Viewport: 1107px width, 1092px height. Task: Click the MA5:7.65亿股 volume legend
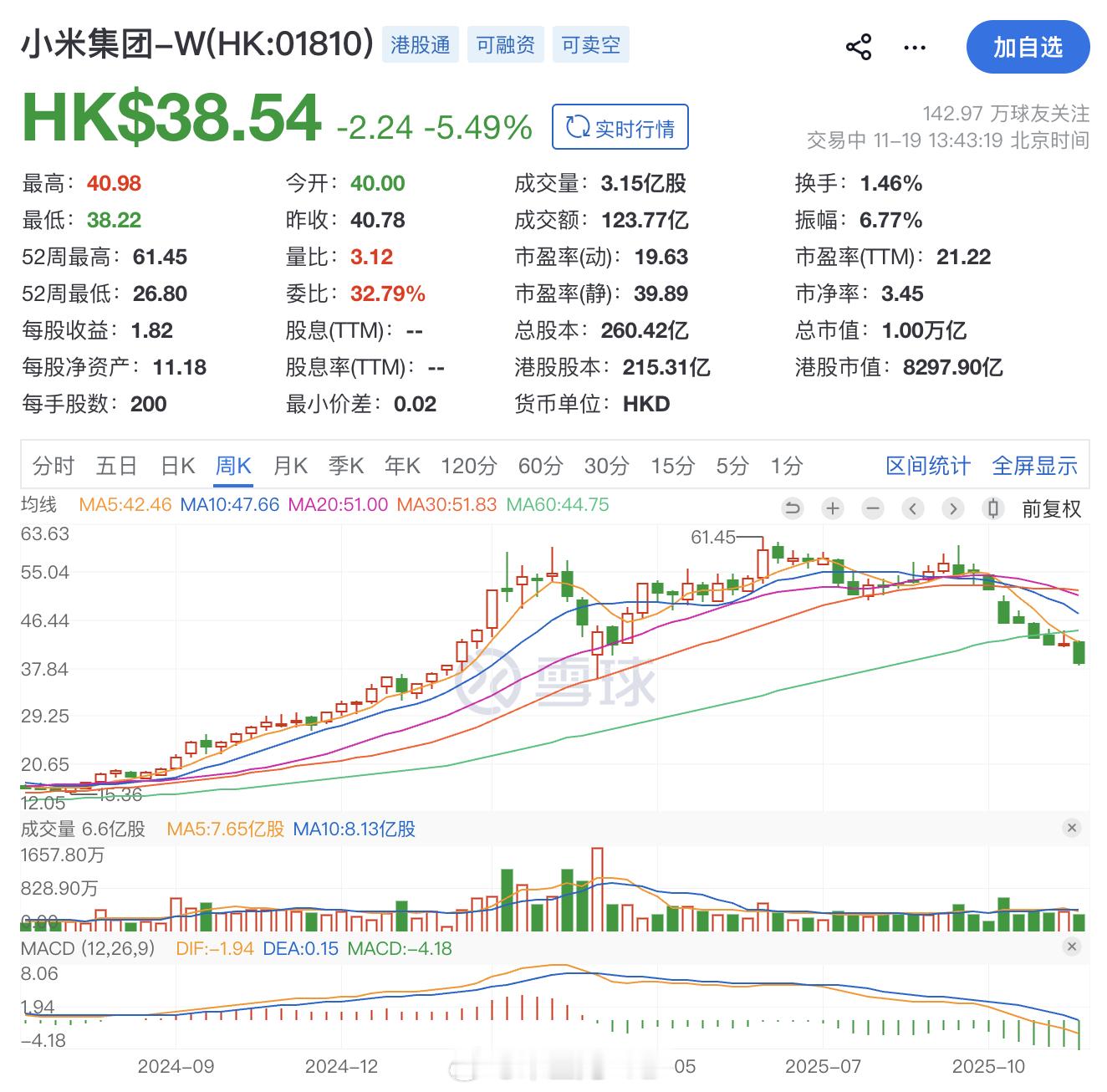226,829
